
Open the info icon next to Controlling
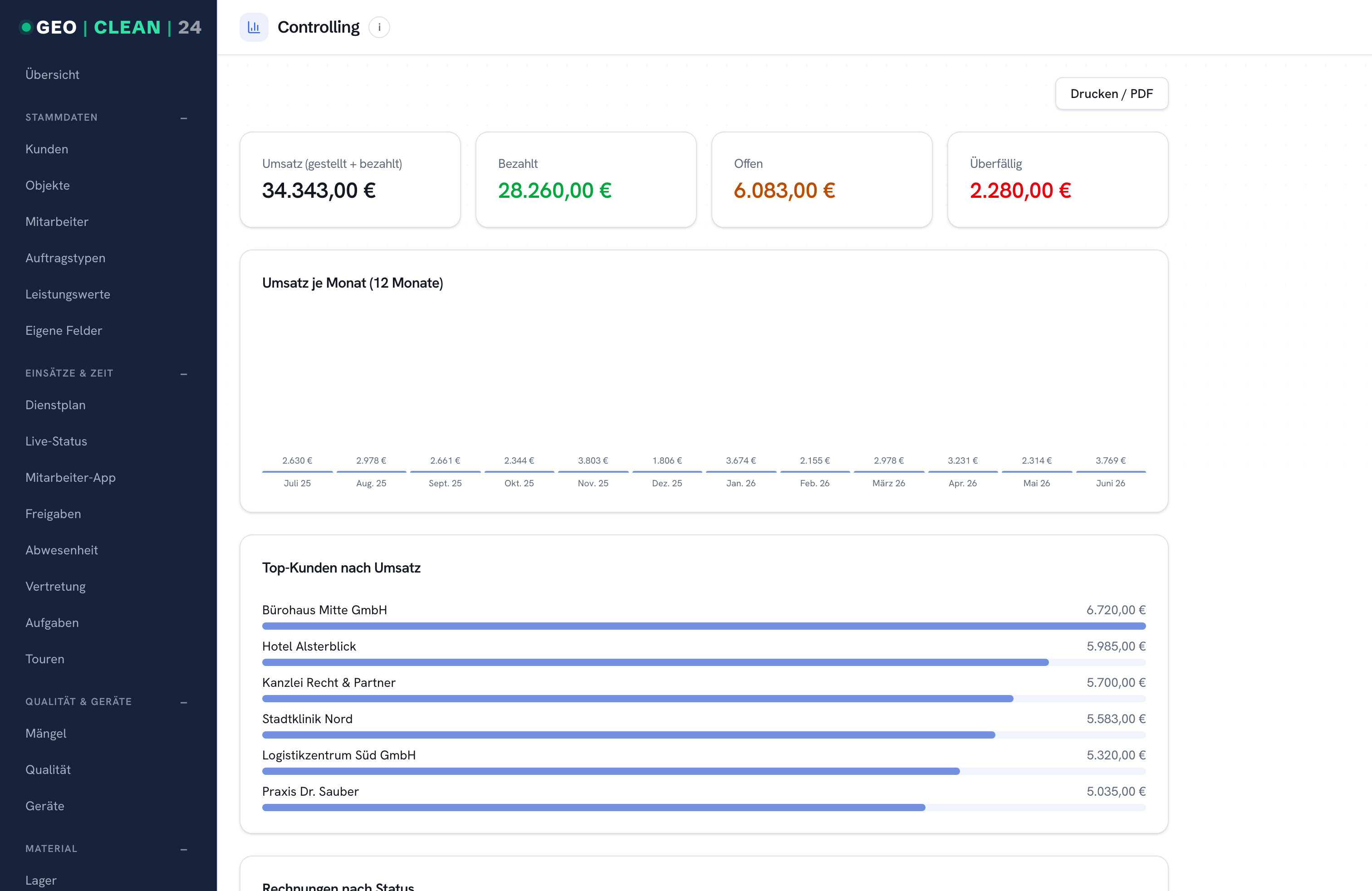coord(379,27)
